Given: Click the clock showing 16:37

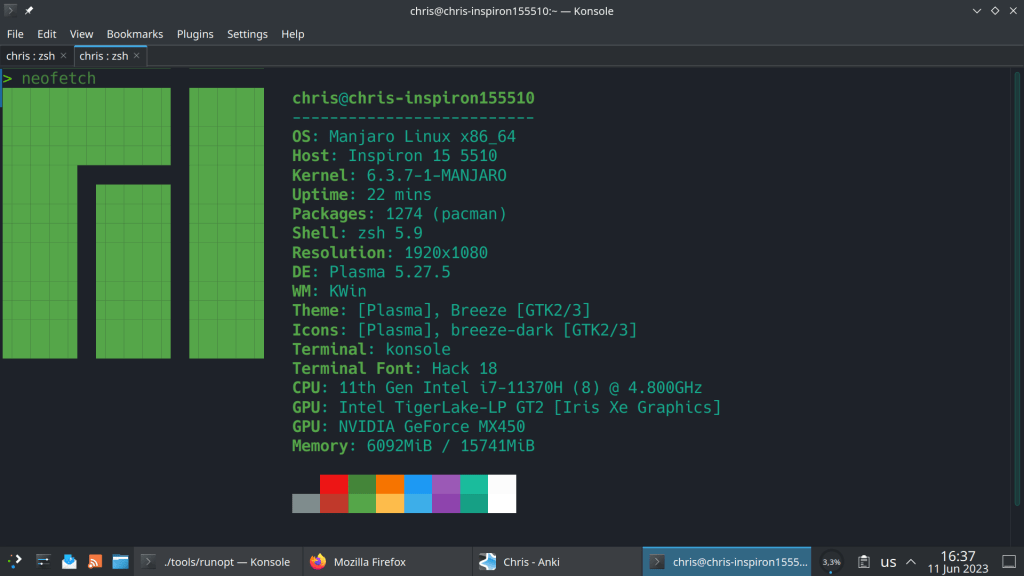Looking at the screenshot, I should (x=958, y=561).
